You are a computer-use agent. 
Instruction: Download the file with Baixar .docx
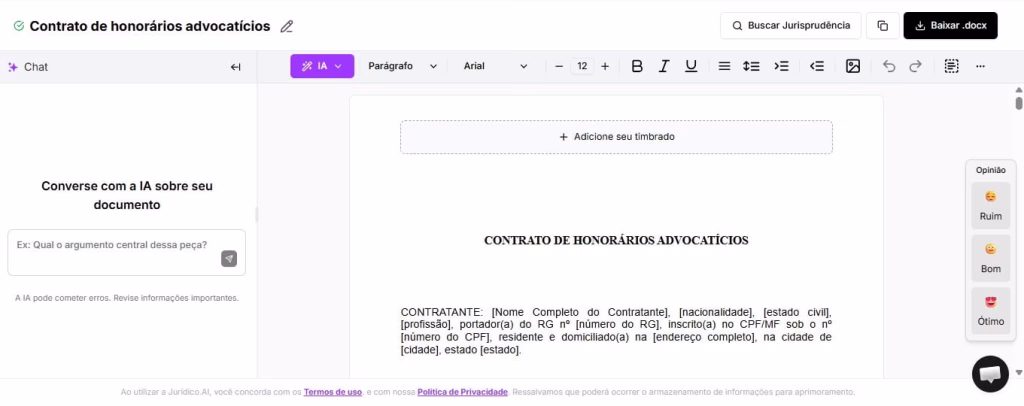950,25
